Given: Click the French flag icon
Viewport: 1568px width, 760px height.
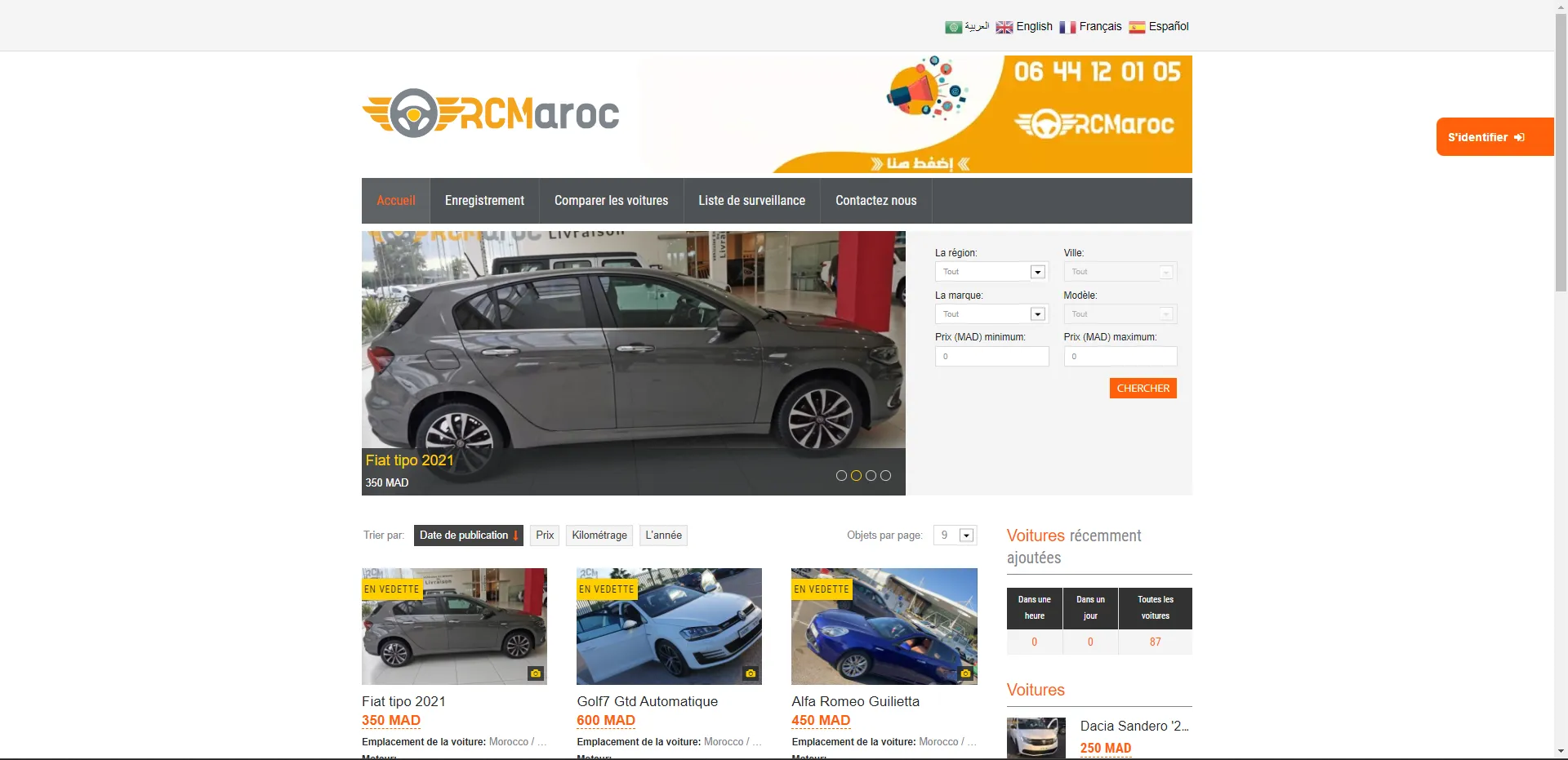Looking at the screenshot, I should point(1067,27).
